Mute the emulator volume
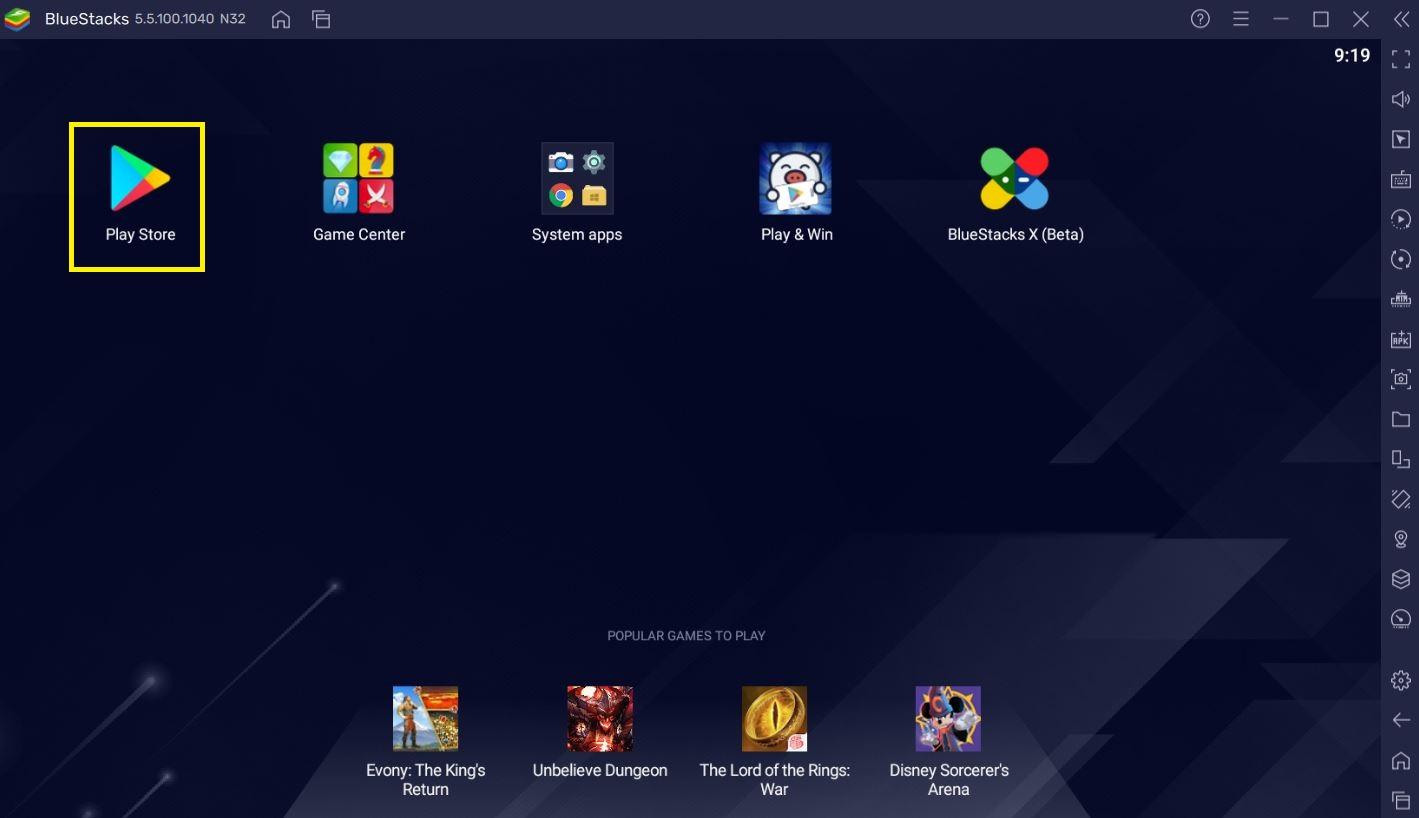The height and width of the screenshot is (818, 1419). point(1400,98)
